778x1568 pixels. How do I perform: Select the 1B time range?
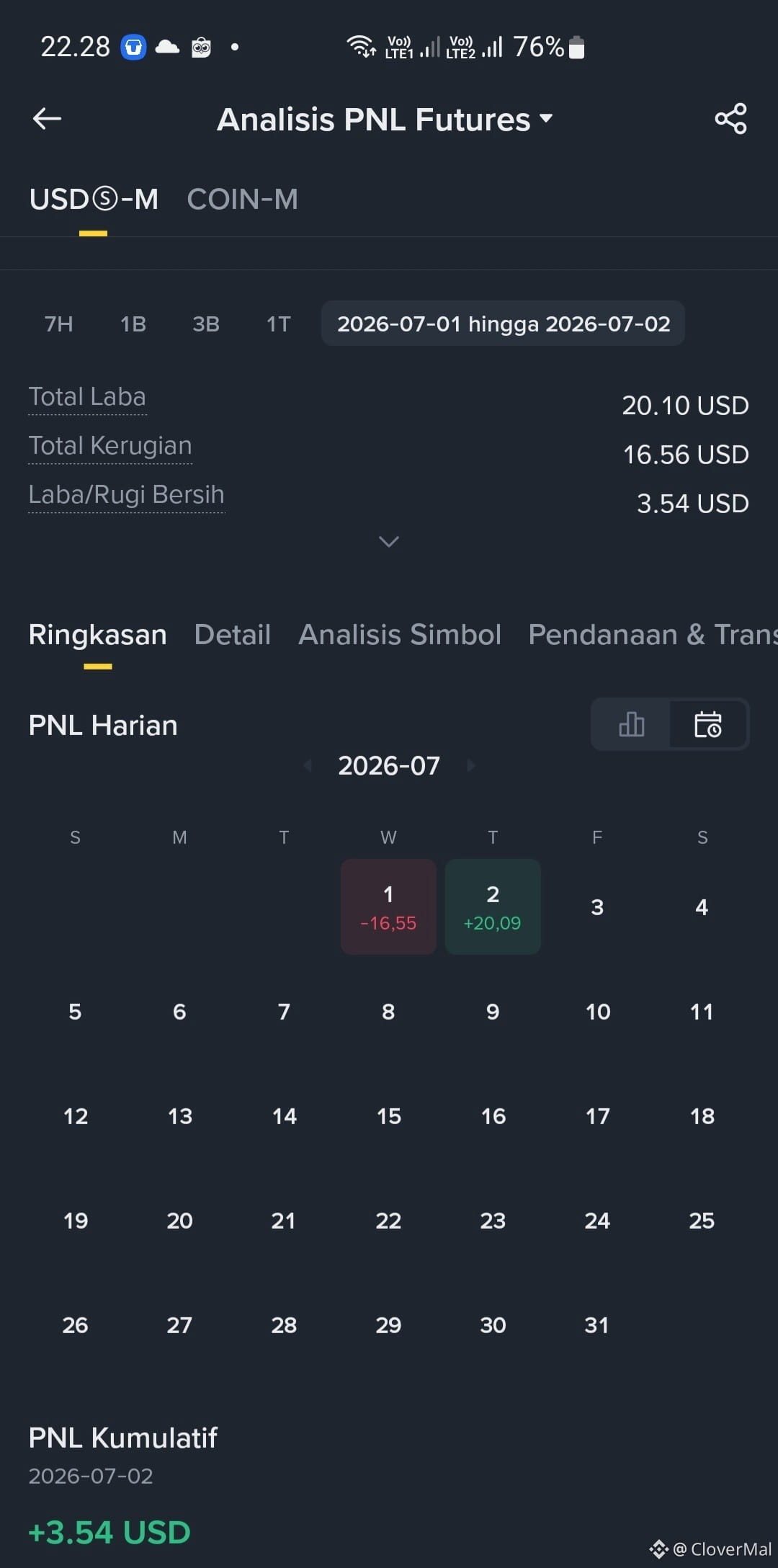coord(133,324)
